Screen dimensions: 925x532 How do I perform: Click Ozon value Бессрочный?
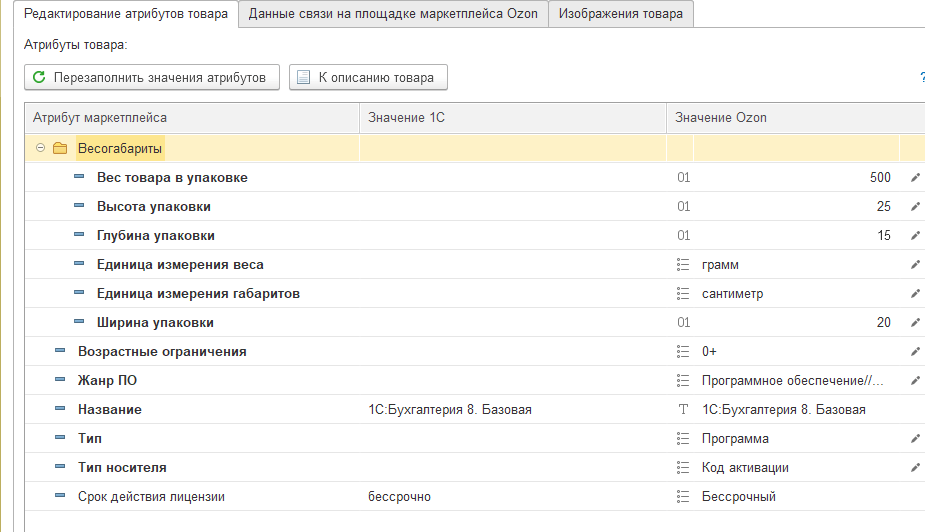[739, 497]
